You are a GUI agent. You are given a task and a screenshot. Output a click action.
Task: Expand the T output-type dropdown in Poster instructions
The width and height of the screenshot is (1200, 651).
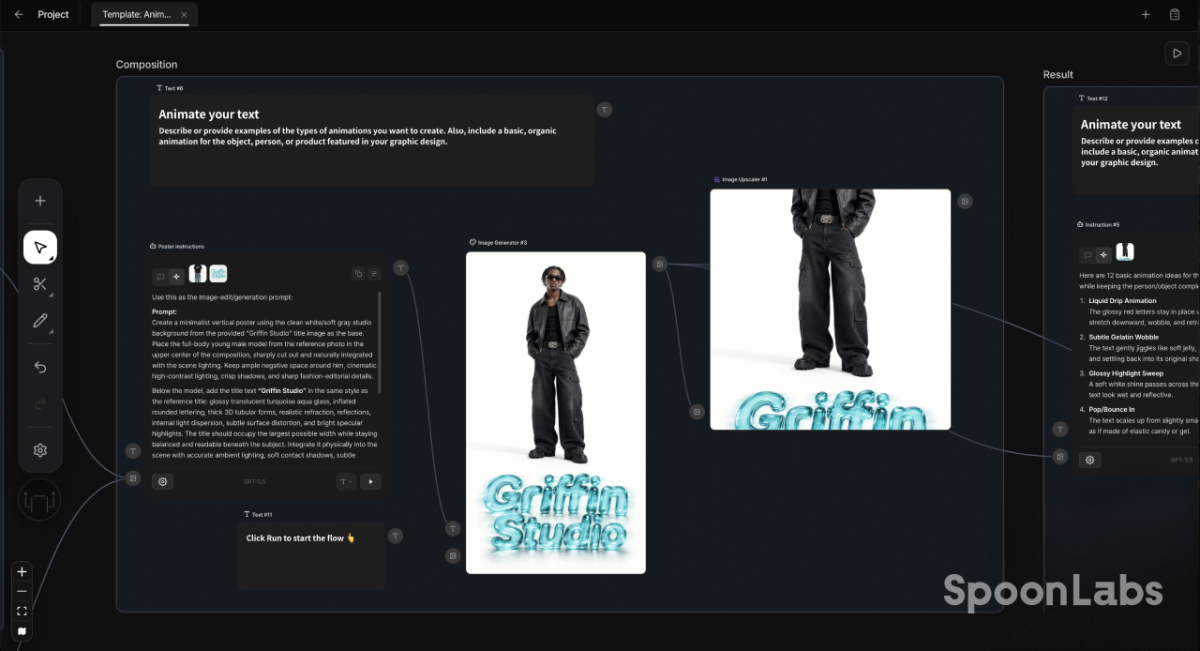[x=346, y=481]
